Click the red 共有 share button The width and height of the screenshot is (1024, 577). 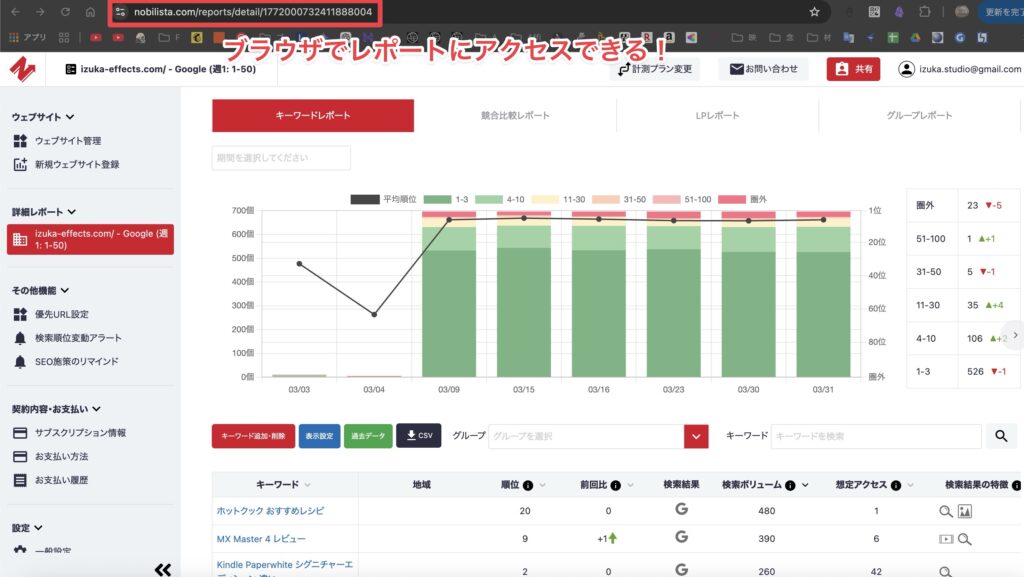tap(853, 69)
